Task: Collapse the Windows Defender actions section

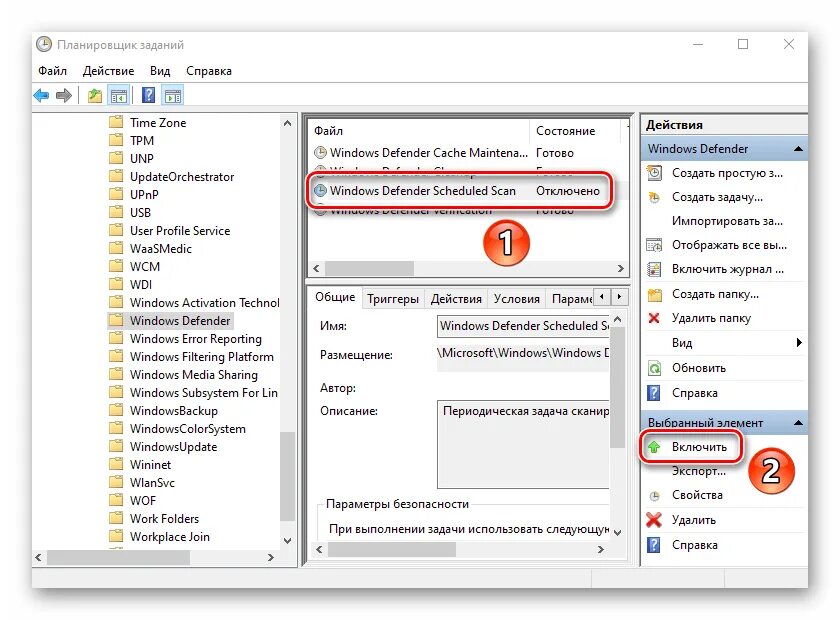Action: click(798, 148)
